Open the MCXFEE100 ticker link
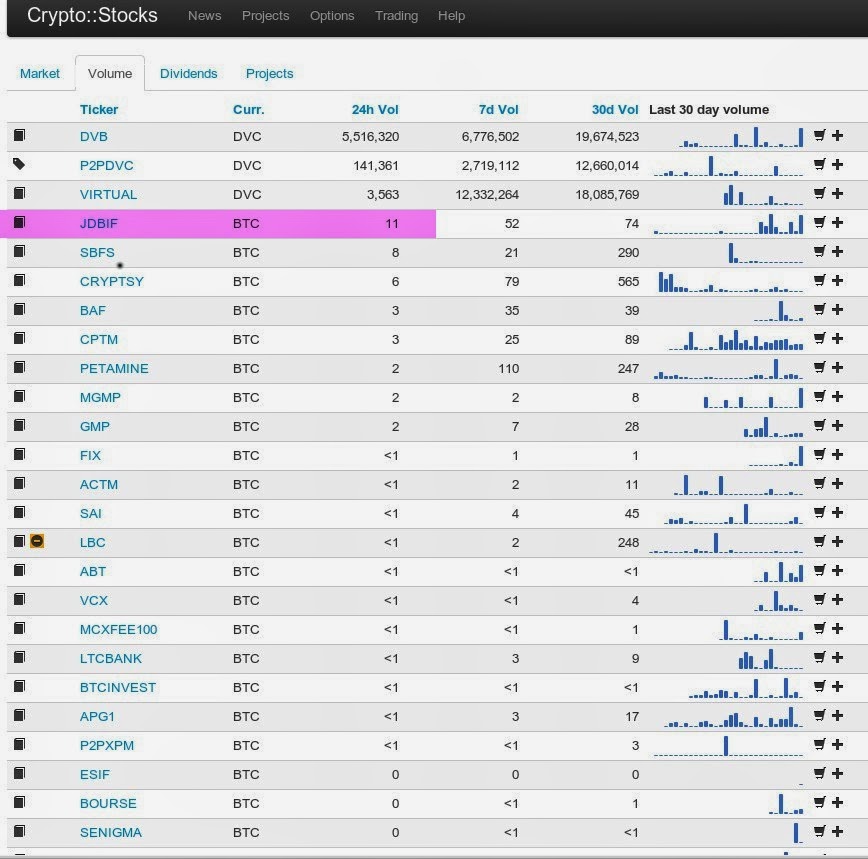Screen dimensions: 868x859 click(118, 629)
